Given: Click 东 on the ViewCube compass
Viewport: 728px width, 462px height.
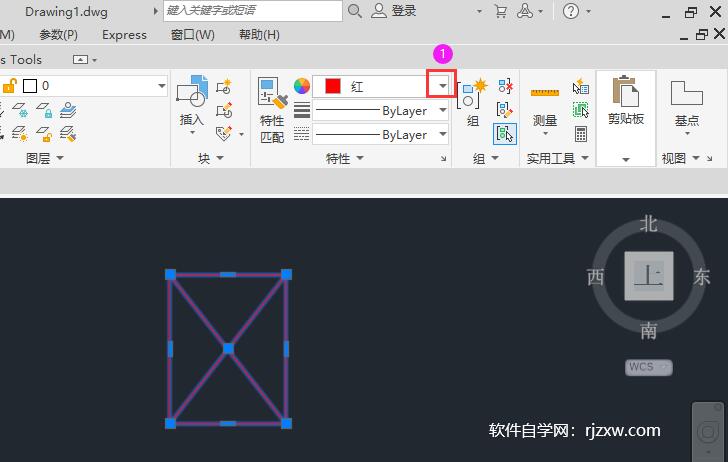Looking at the screenshot, I should point(702,277).
